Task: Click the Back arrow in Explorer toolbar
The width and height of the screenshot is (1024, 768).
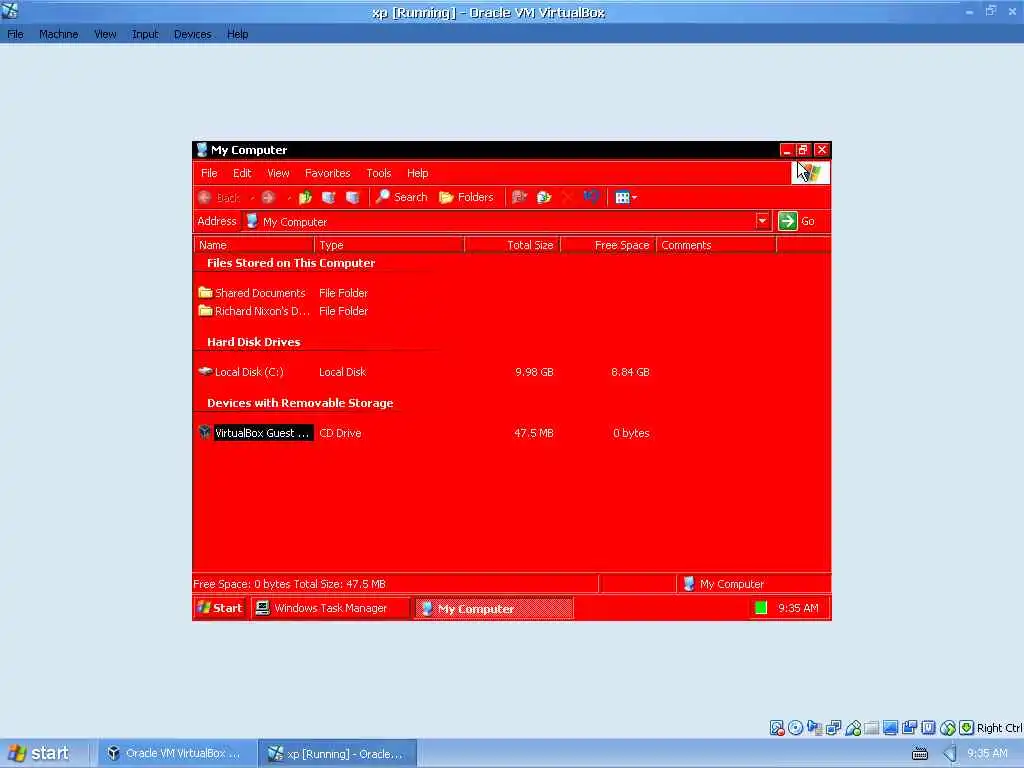Action: [205, 197]
